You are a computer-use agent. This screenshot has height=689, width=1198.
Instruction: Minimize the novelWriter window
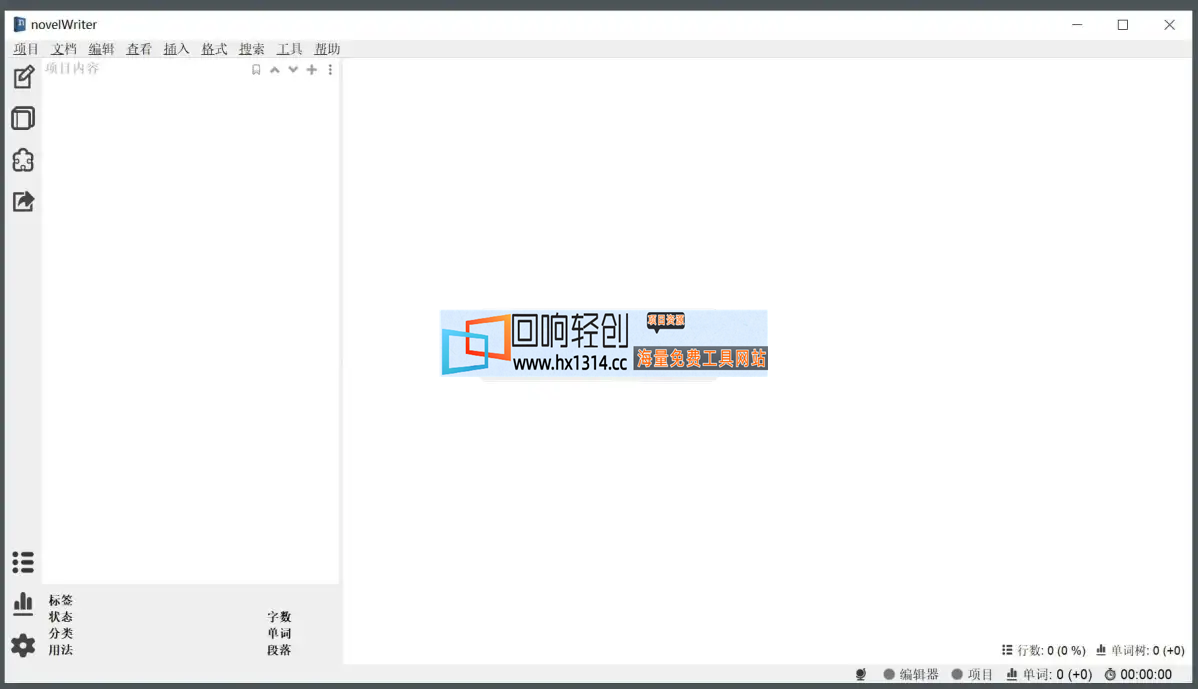[1077, 24]
